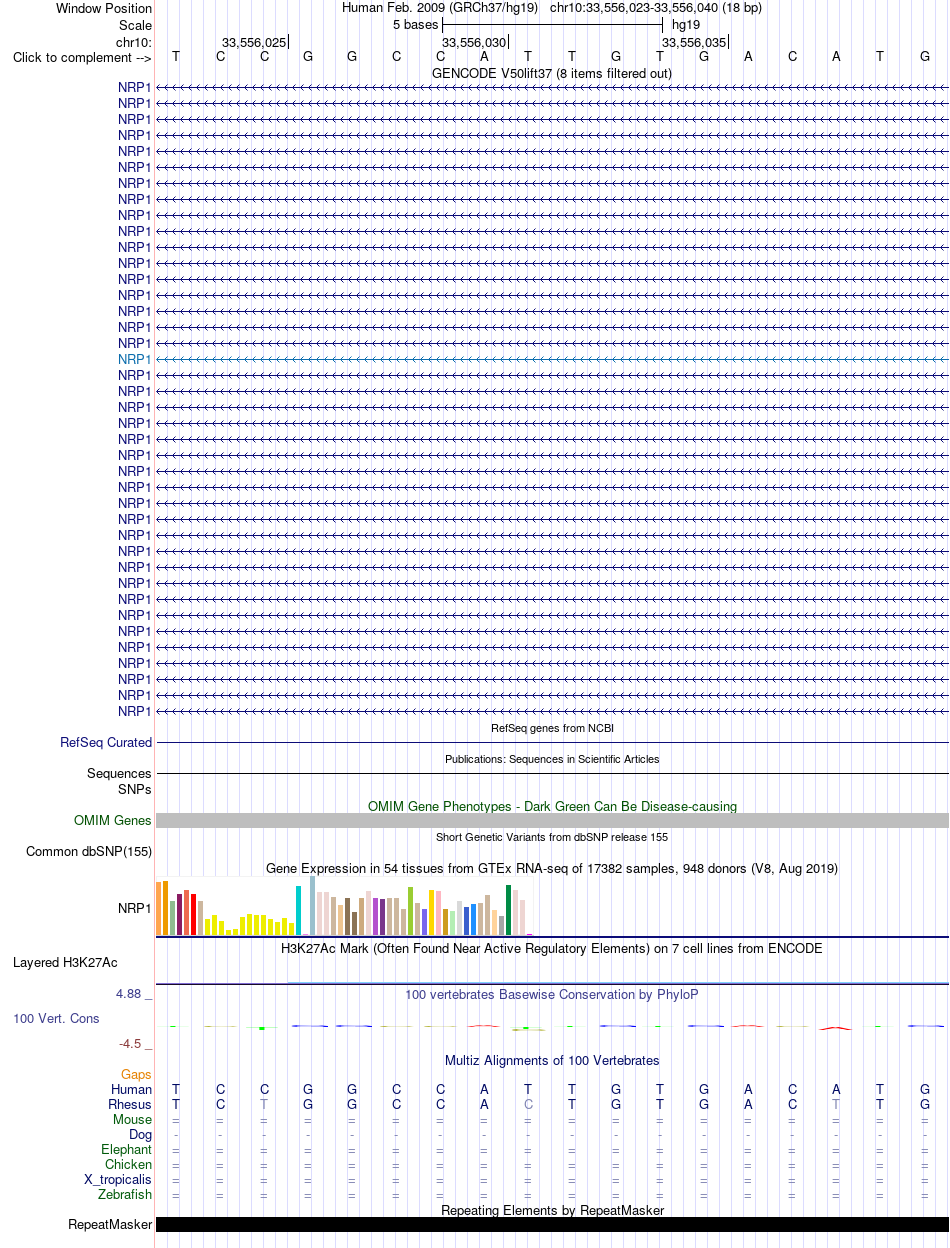The width and height of the screenshot is (950, 1248).
Task: Click the 4.88 upper scale value
Action: click(x=129, y=994)
